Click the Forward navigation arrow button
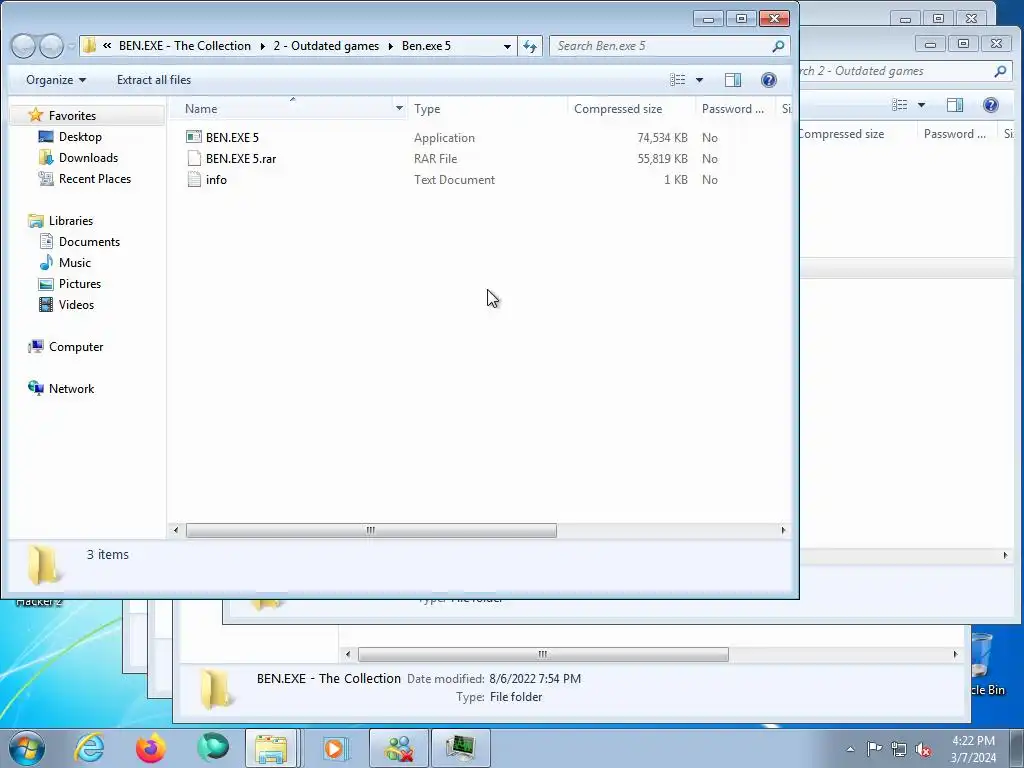The width and height of the screenshot is (1024, 768). coord(51,46)
